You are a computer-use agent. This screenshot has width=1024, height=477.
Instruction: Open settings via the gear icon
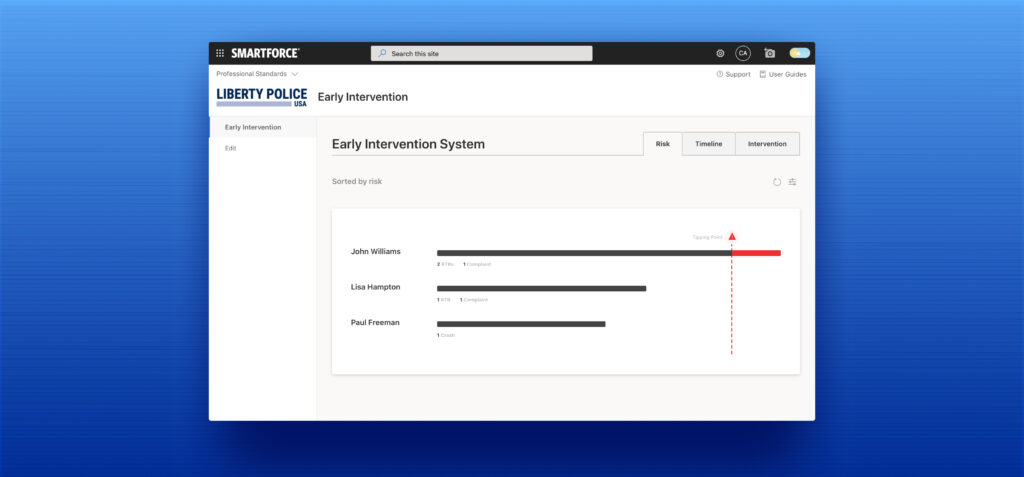pyautogui.click(x=720, y=53)
